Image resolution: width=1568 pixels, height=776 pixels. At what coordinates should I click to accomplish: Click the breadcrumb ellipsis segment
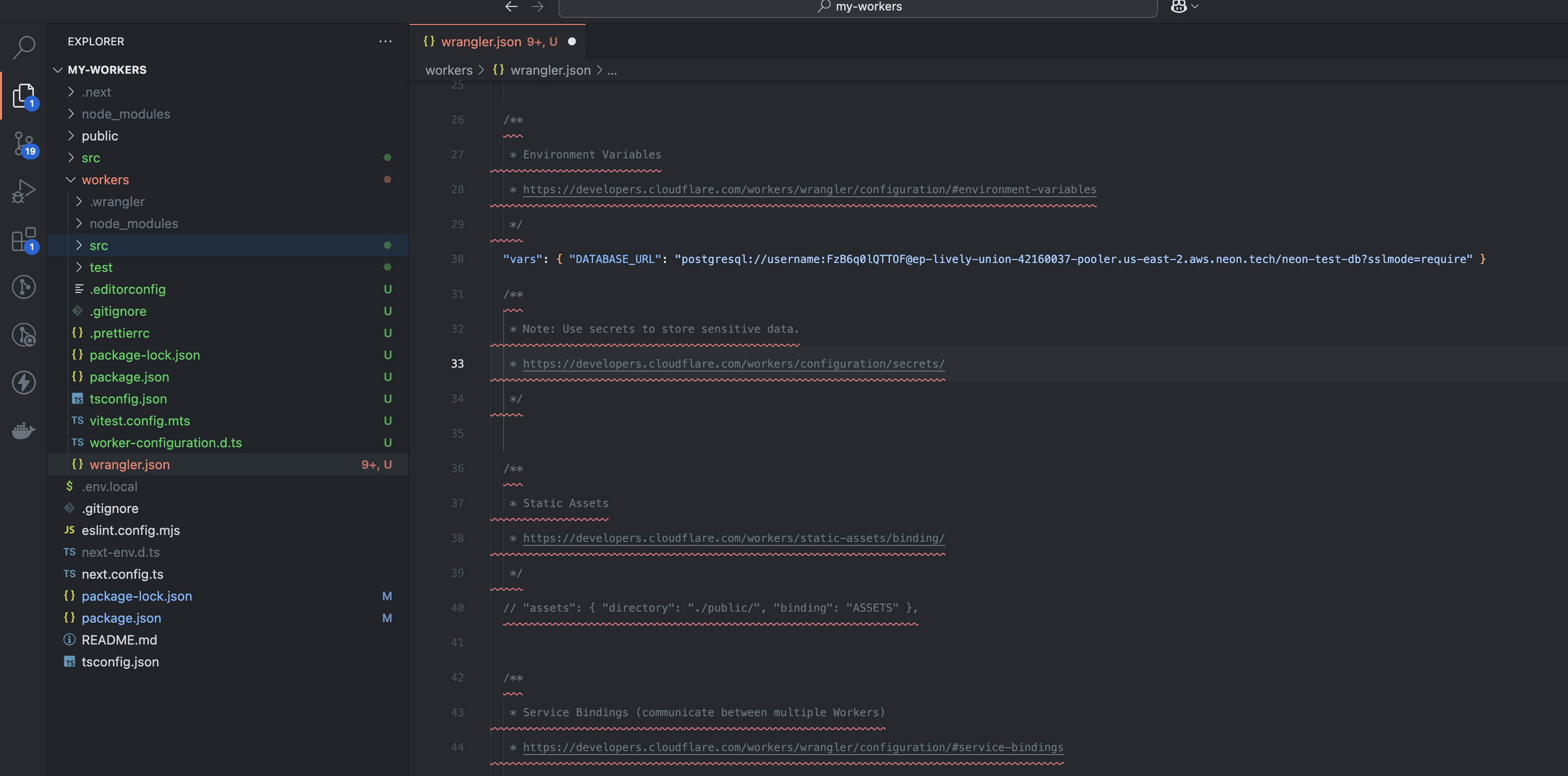[612, 70]
